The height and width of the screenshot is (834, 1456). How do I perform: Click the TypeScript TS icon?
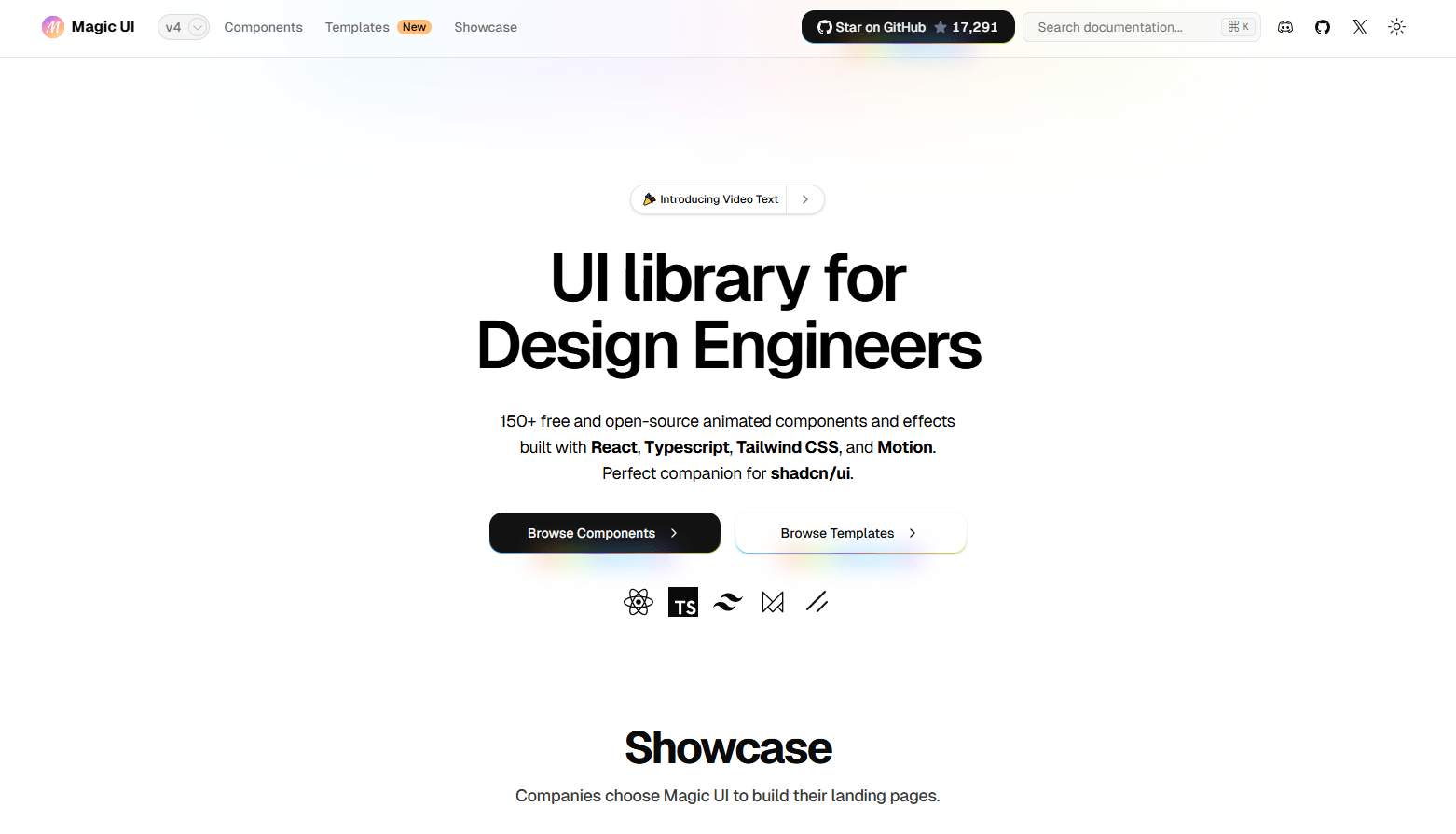[683, 602]
